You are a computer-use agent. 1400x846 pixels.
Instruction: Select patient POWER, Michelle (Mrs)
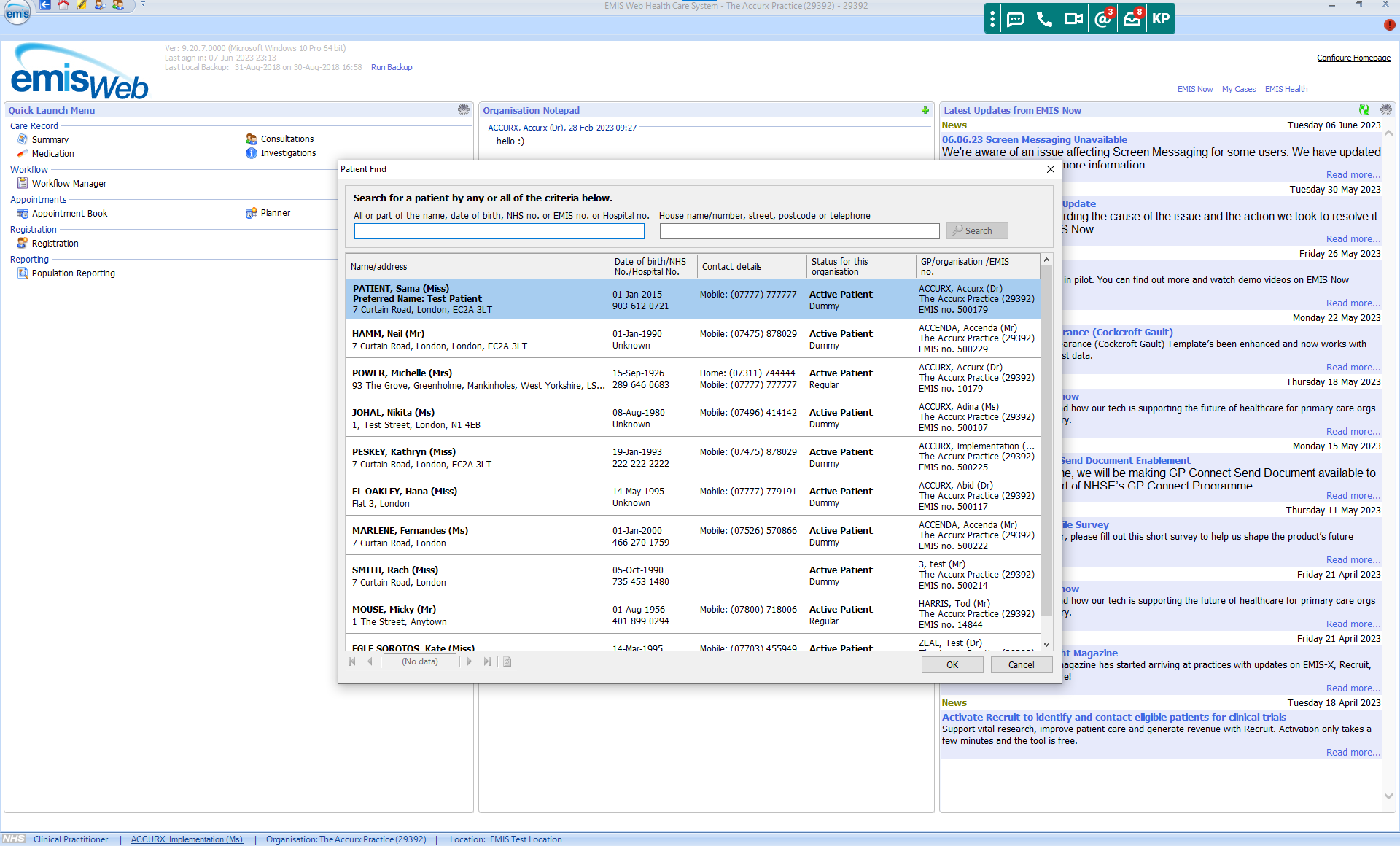[x=693, y=378]
